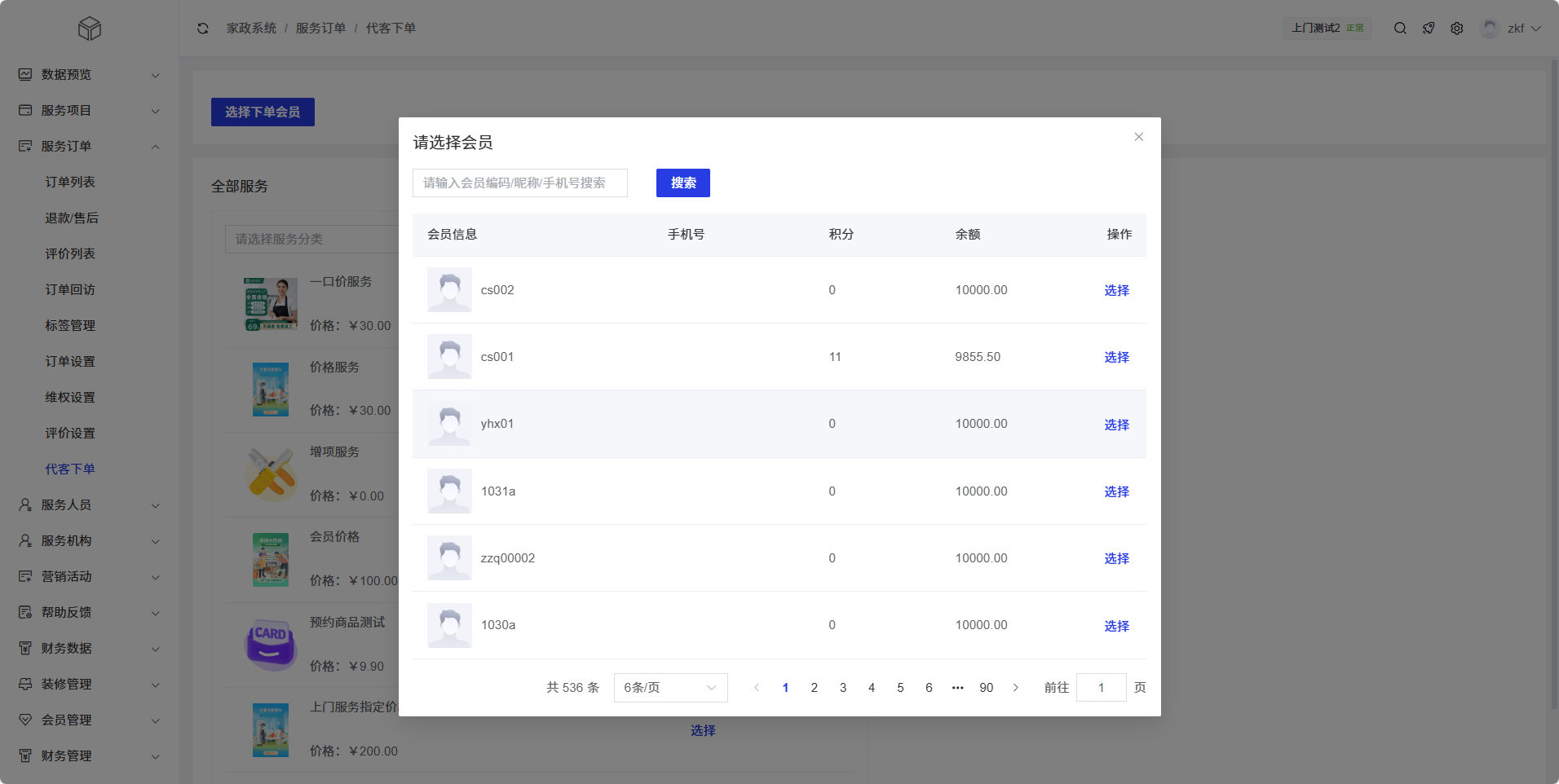Select member yhx01 via 选择 link
The width and height of the screenshot is (1559, 784).
(1116, 425)
